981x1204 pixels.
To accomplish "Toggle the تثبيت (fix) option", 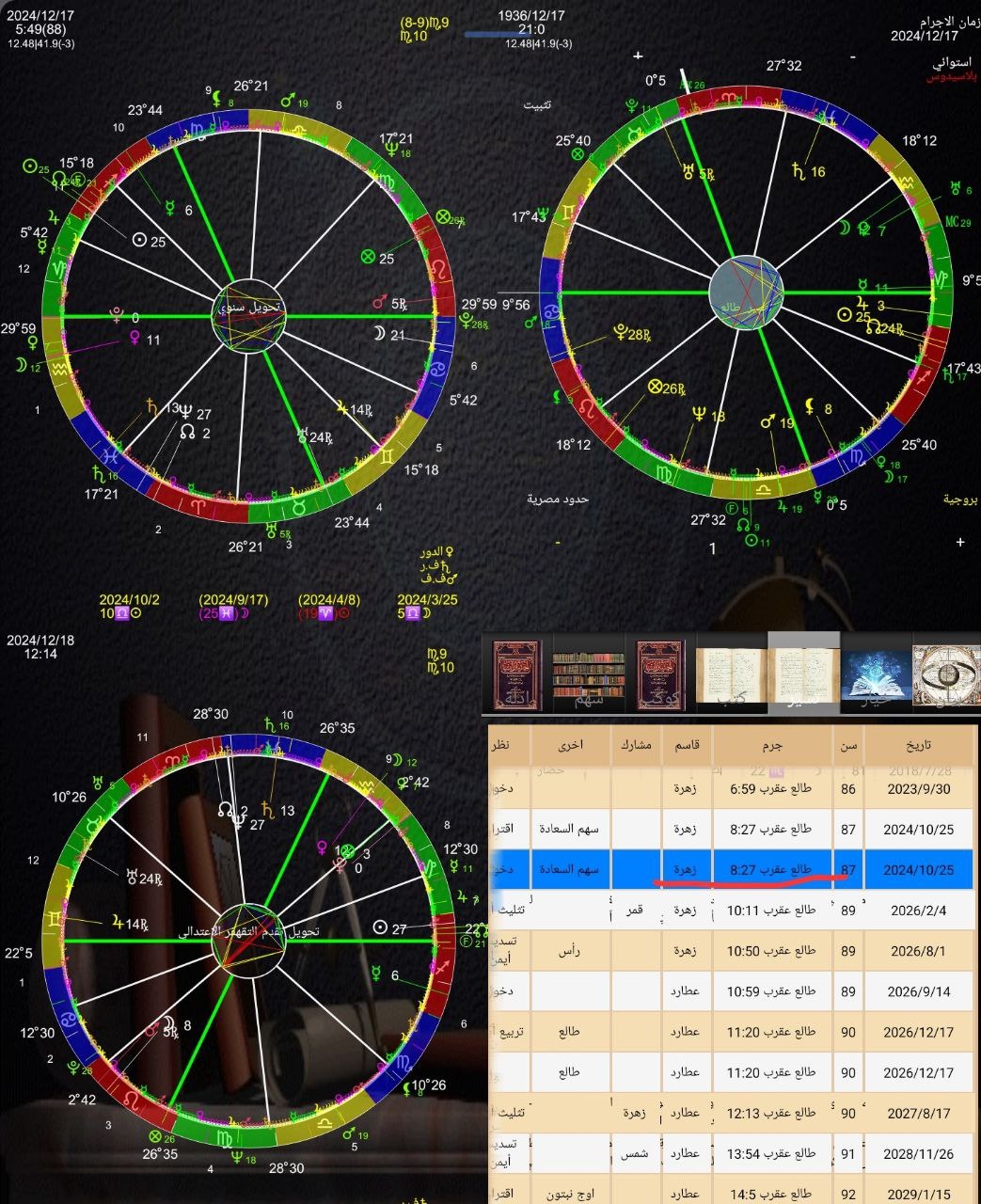I will tap(538, 104).
